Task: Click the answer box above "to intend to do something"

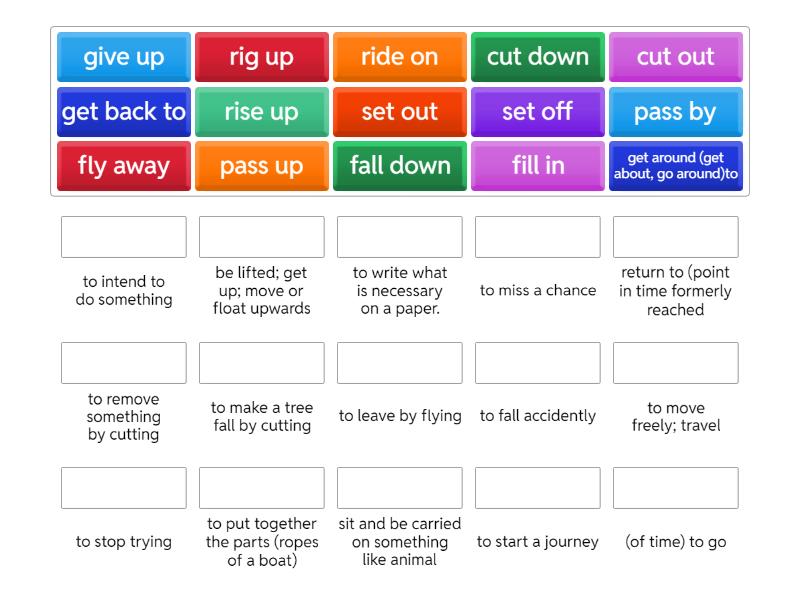Action: point(123,237)
